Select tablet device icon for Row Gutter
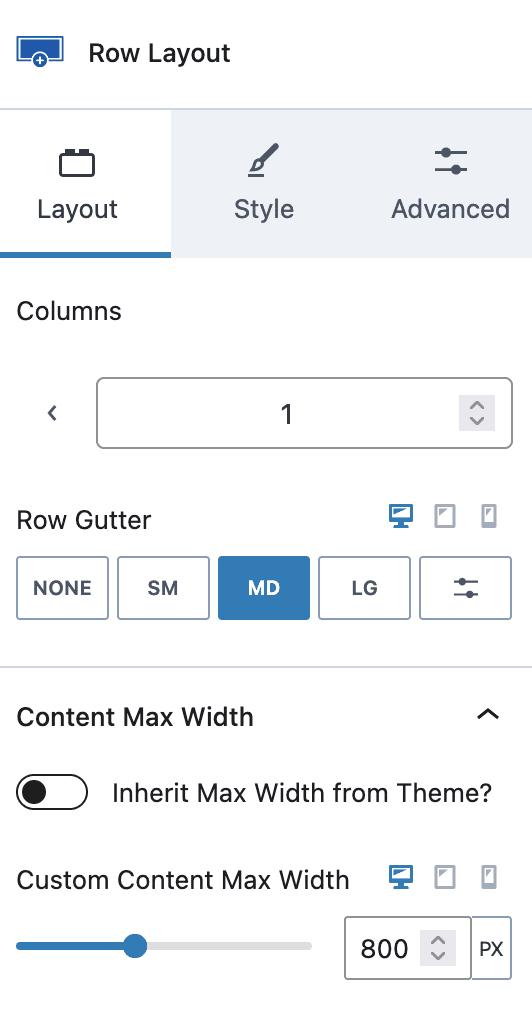This screenshot has height=1014, width=532. [x=445, y=516]
